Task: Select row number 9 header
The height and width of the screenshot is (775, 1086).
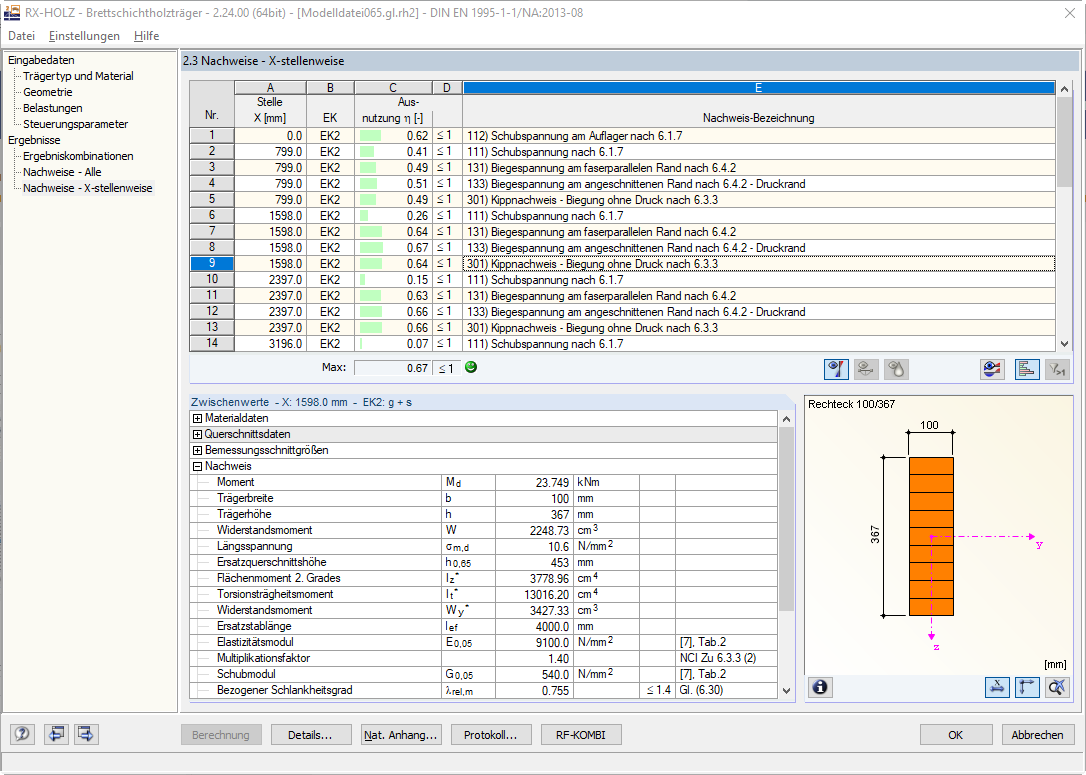Action: (212, 264)
